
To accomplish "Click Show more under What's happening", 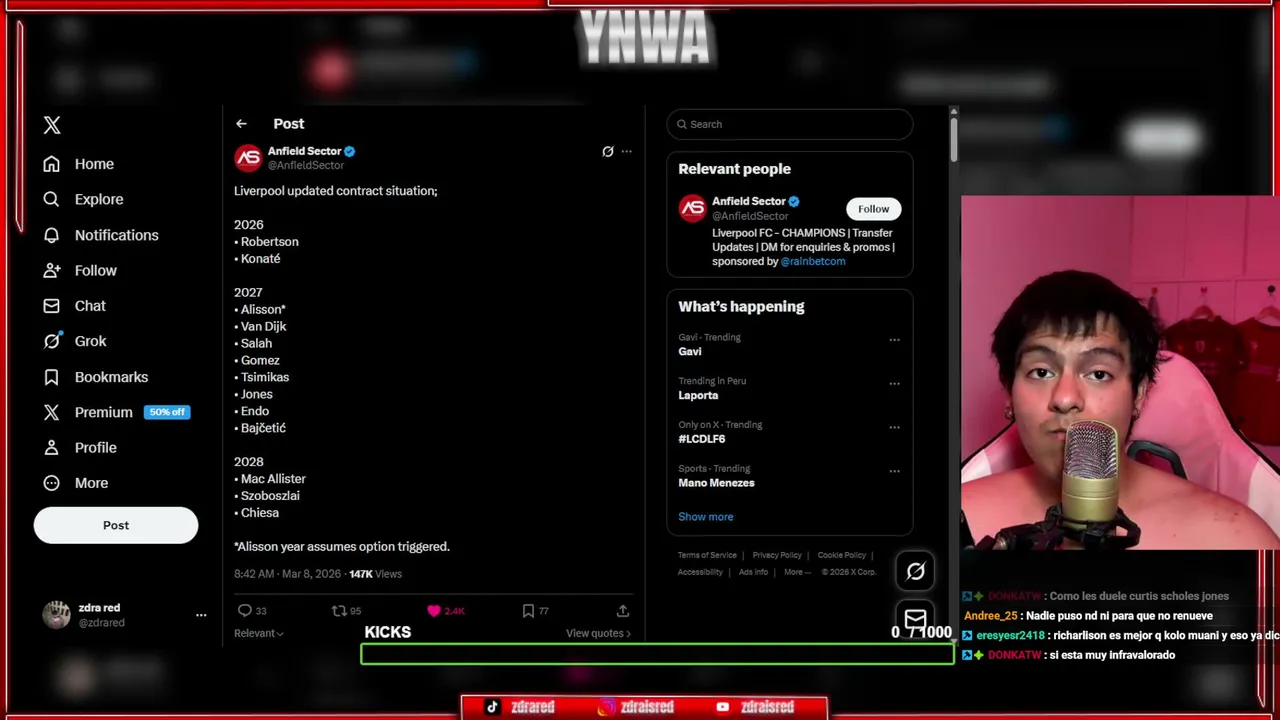I will point(706,517).
